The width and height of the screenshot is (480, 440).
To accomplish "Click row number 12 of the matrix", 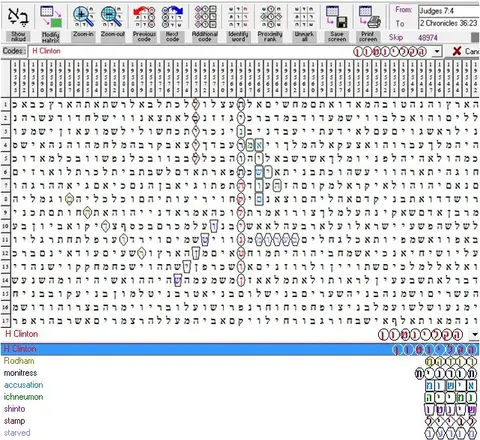I will (x=5, y=253).
